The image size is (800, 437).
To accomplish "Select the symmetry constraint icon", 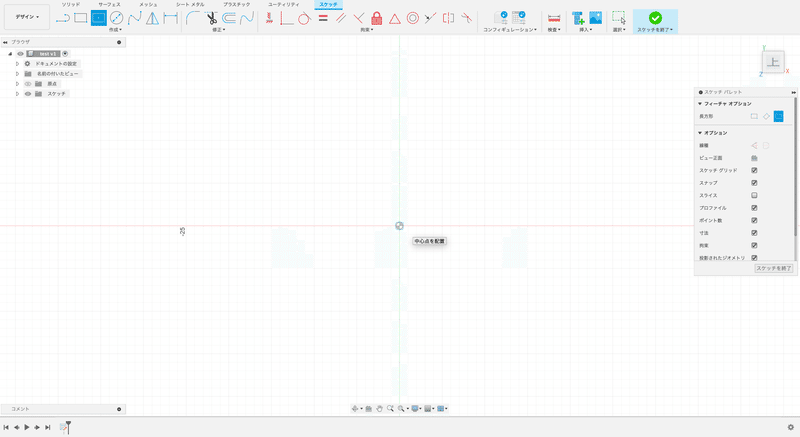I will pyautogui.click(x=448, y=18).
